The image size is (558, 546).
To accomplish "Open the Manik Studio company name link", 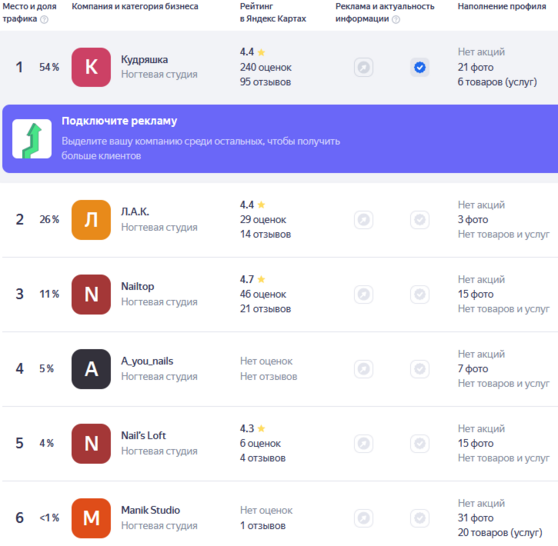I will [x=151, y=510].
